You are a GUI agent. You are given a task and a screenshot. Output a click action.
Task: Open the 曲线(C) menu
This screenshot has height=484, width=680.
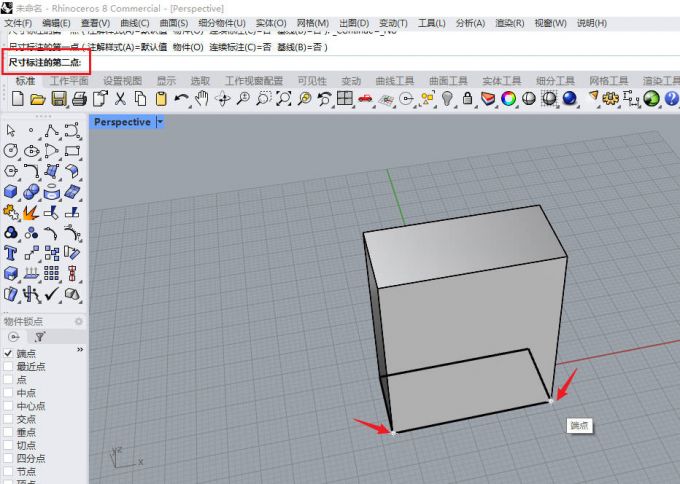[x=135, y=23]
